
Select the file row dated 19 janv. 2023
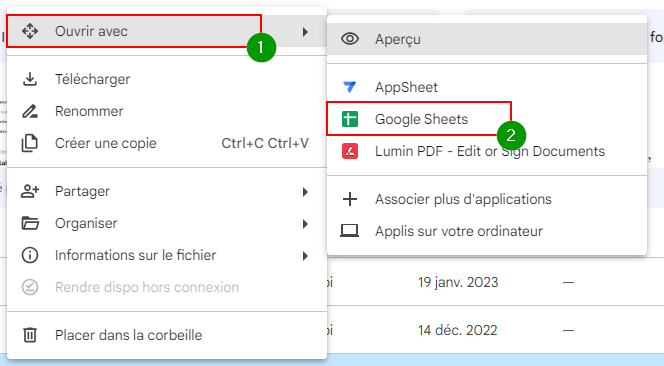click(495, 282)
